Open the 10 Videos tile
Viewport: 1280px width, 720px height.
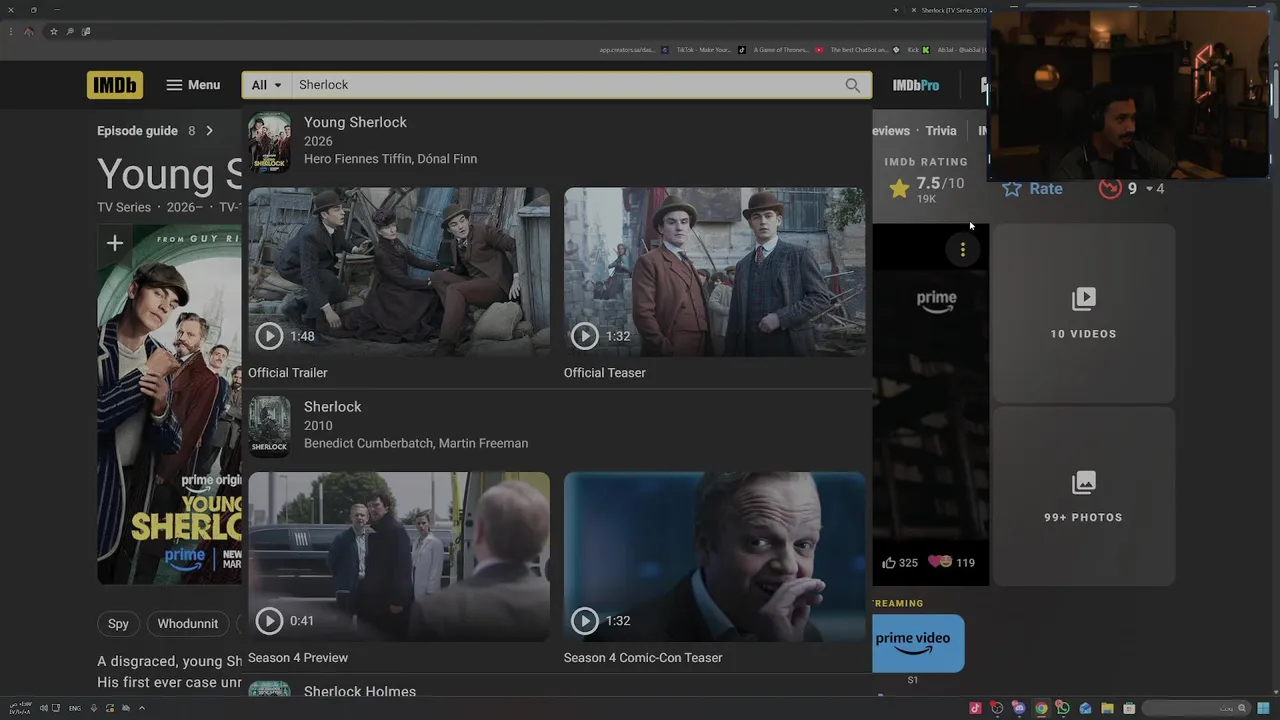[1083, 313]
